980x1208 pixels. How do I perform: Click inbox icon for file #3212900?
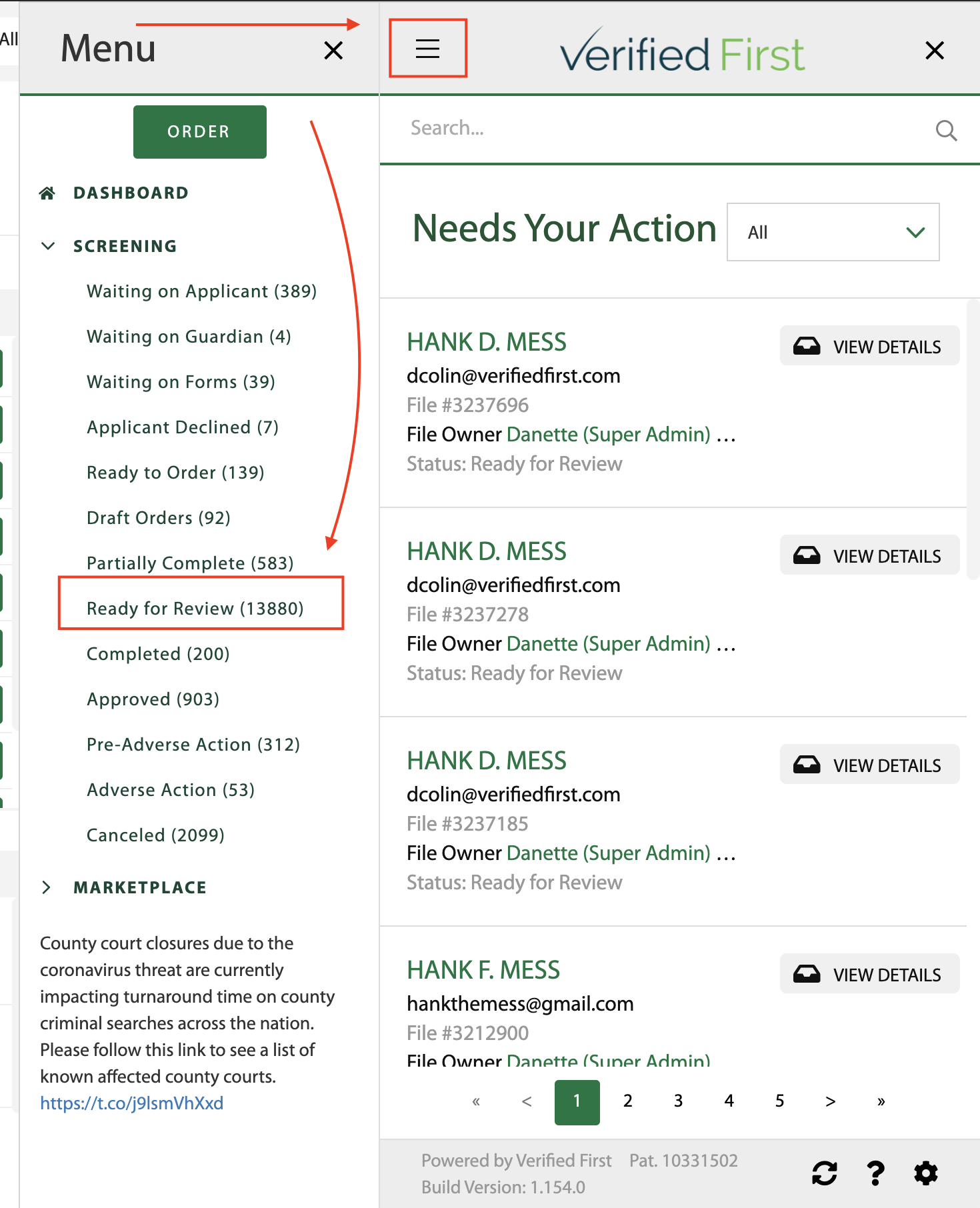pyautogui.click(x=807, y=974)
